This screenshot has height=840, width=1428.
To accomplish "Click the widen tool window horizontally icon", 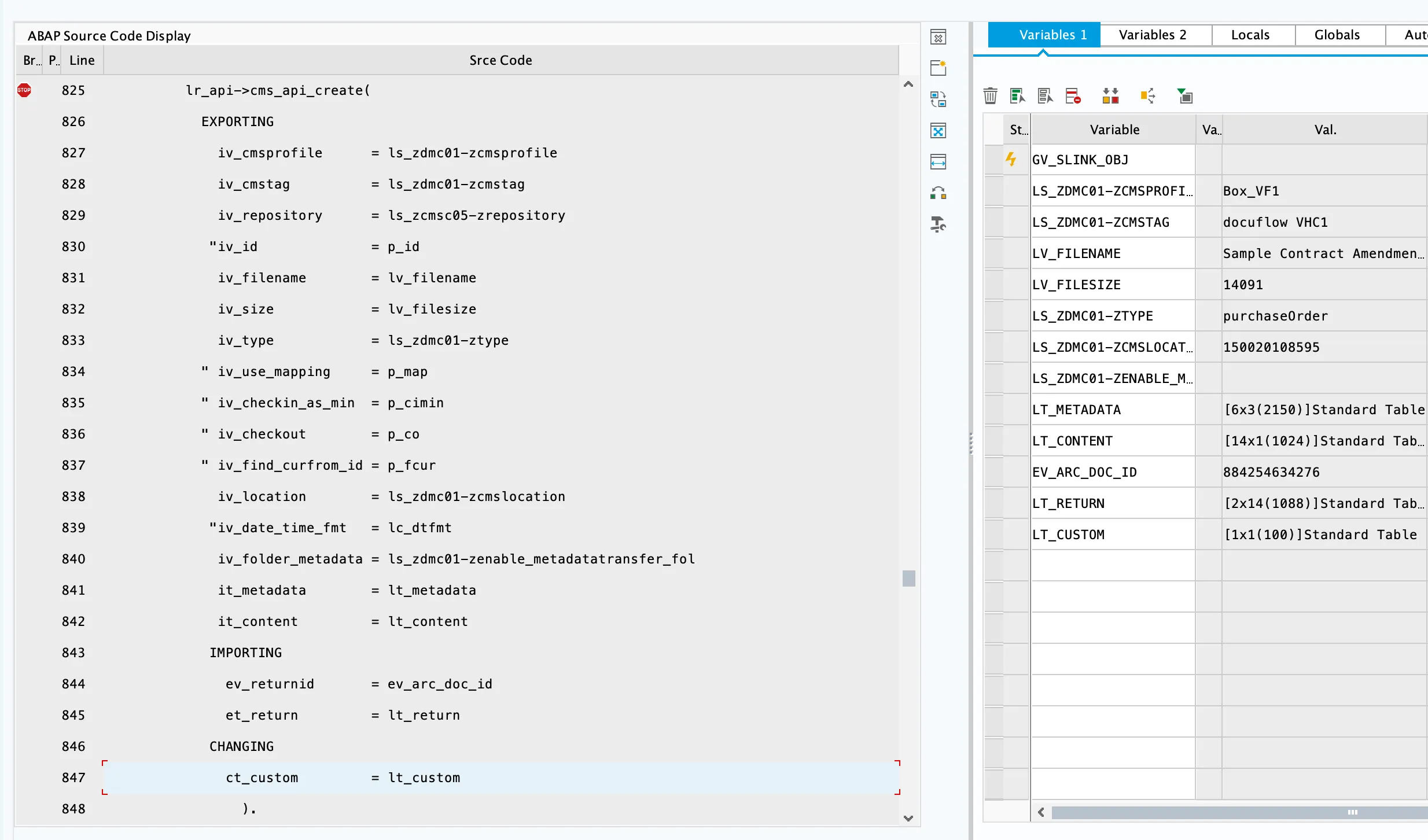I will (938, 162).
